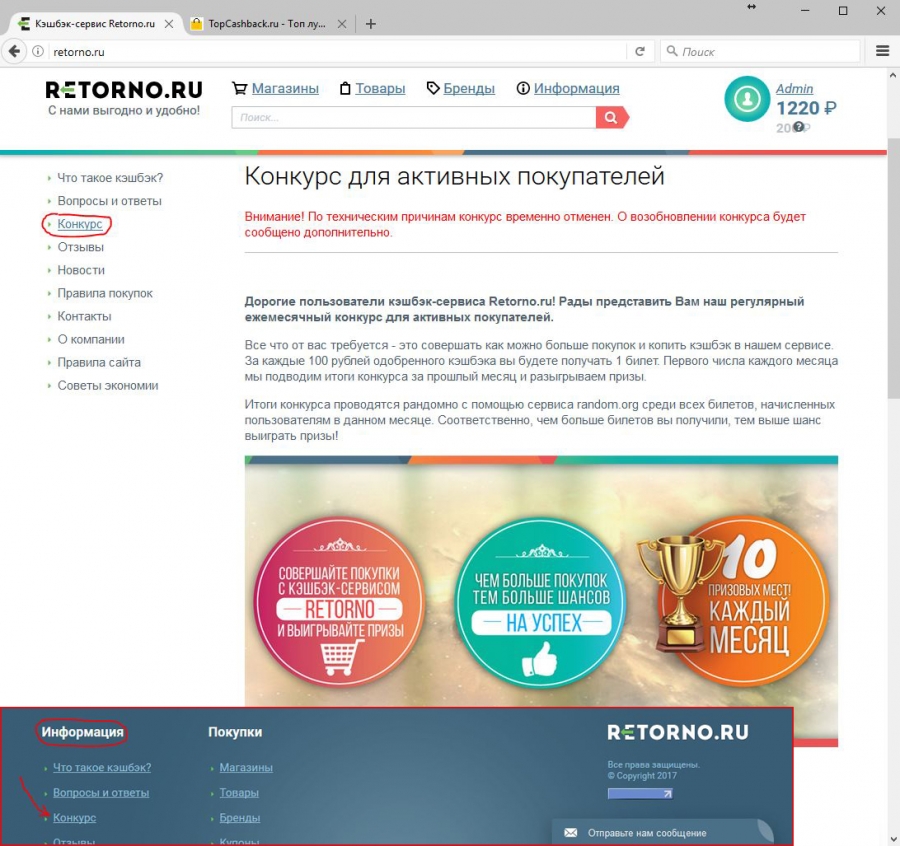Click the orange КАЖДЫЙ МЕСЯЦ circle banner
Screen dimensions: 900x846
tap(752, 601)
